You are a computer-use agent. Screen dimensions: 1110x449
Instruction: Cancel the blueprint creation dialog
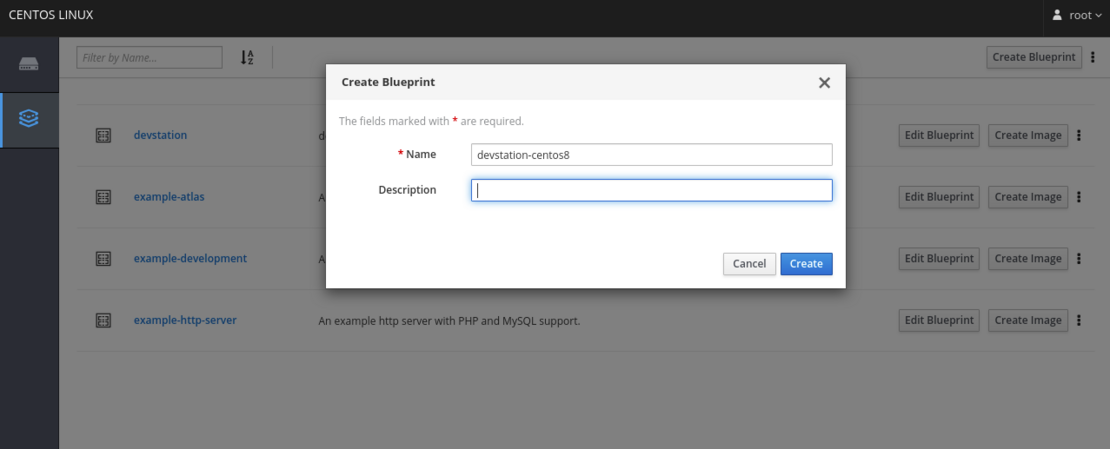[749, 264]
